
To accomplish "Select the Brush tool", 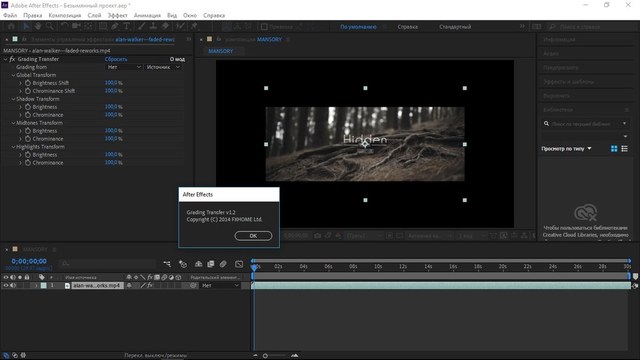I will pyautogui.click(x=141, y=27).
